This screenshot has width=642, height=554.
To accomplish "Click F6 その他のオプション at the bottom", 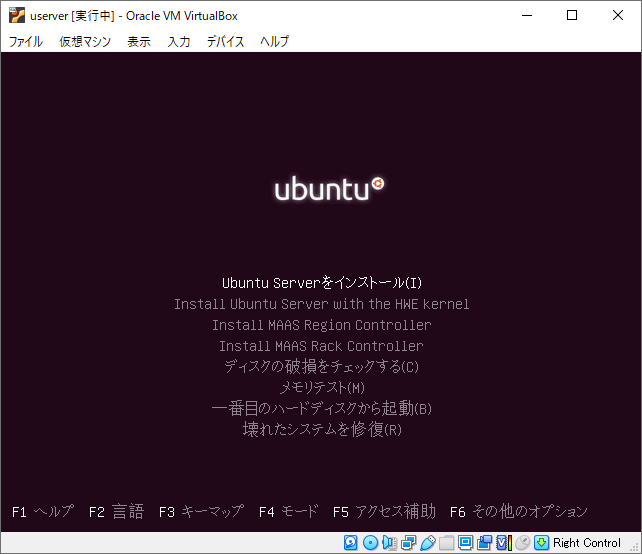I will tap(518, 511).
